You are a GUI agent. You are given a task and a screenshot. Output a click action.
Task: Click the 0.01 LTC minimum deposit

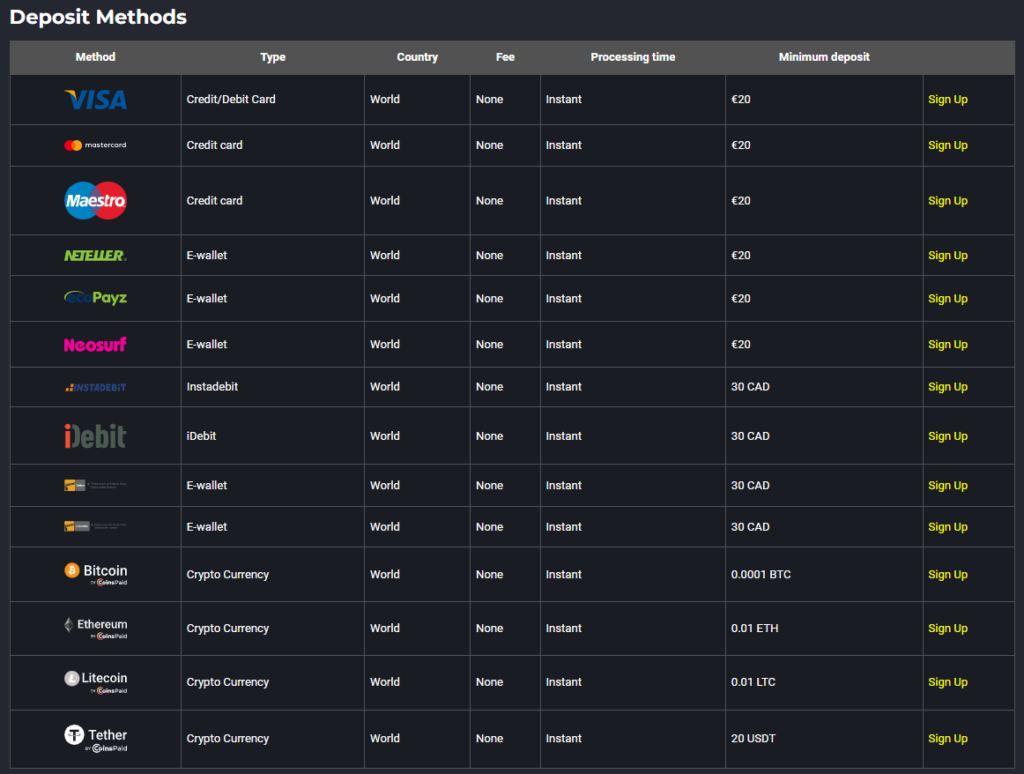pos(753,682)
